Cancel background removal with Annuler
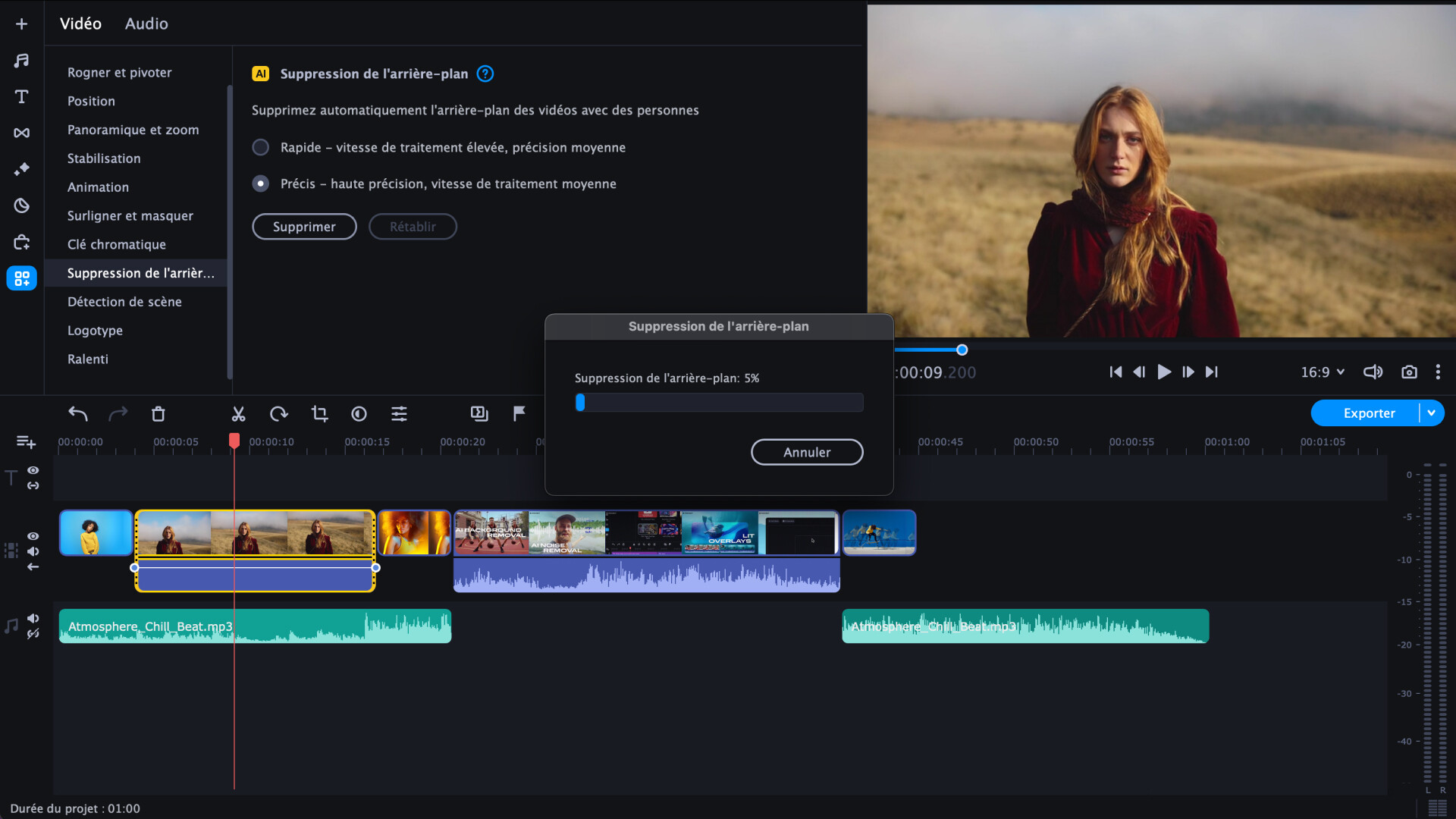Viewport: 1456px width, 819px height. [807, 452]
